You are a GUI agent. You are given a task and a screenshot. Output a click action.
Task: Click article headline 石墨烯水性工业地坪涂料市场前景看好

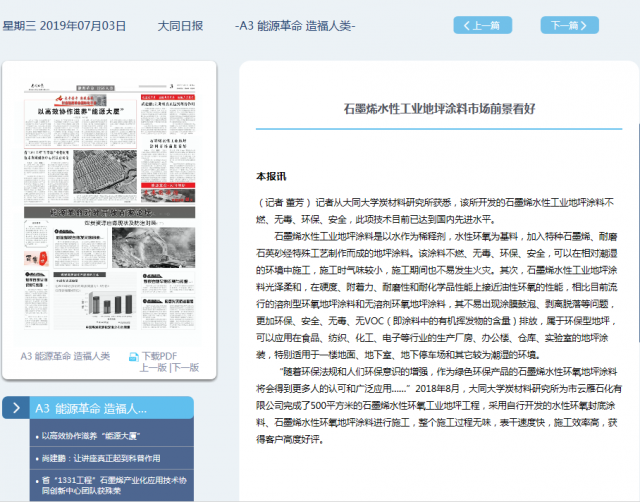tap(439, 109)
